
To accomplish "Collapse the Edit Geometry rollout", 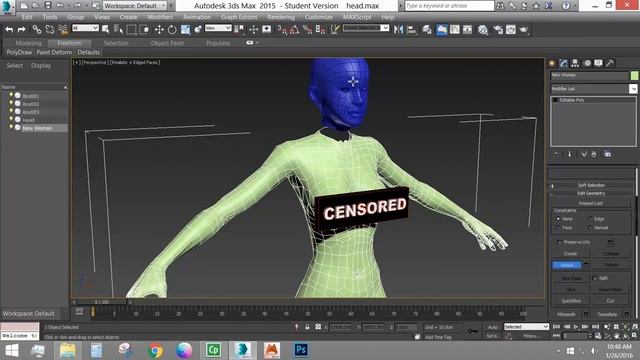I will 591,193.
